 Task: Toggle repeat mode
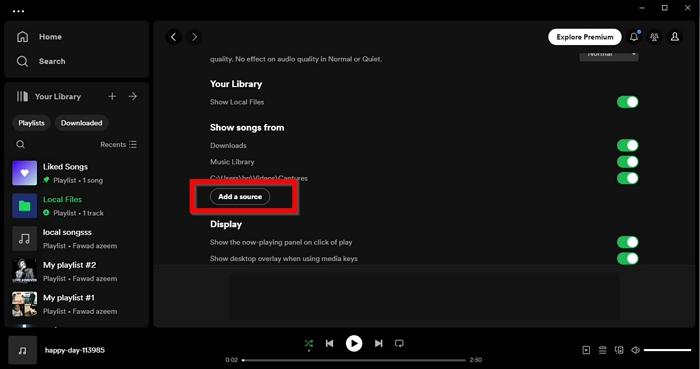(x=399, y=344)
